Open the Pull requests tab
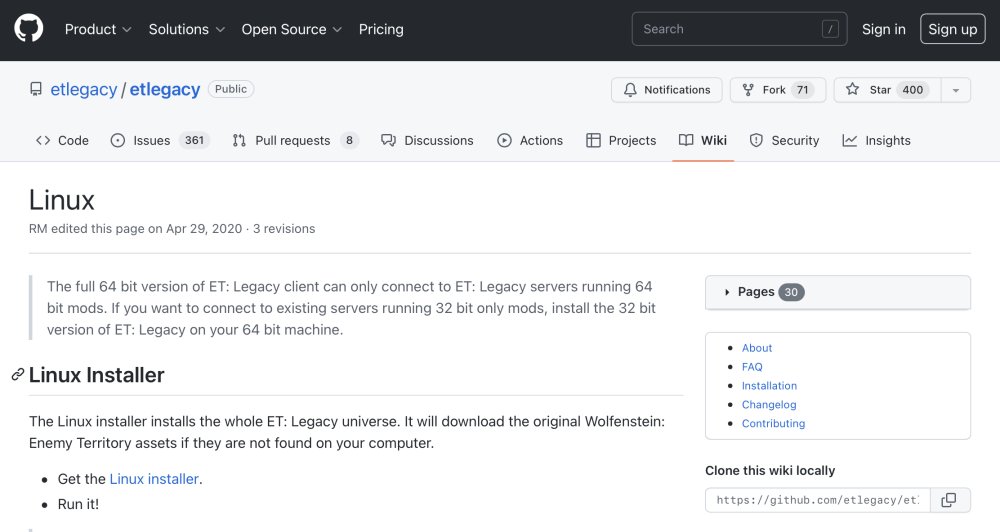Image resolution: width=1000 pixels, height=532 pixels. click(x=295, y=140)
